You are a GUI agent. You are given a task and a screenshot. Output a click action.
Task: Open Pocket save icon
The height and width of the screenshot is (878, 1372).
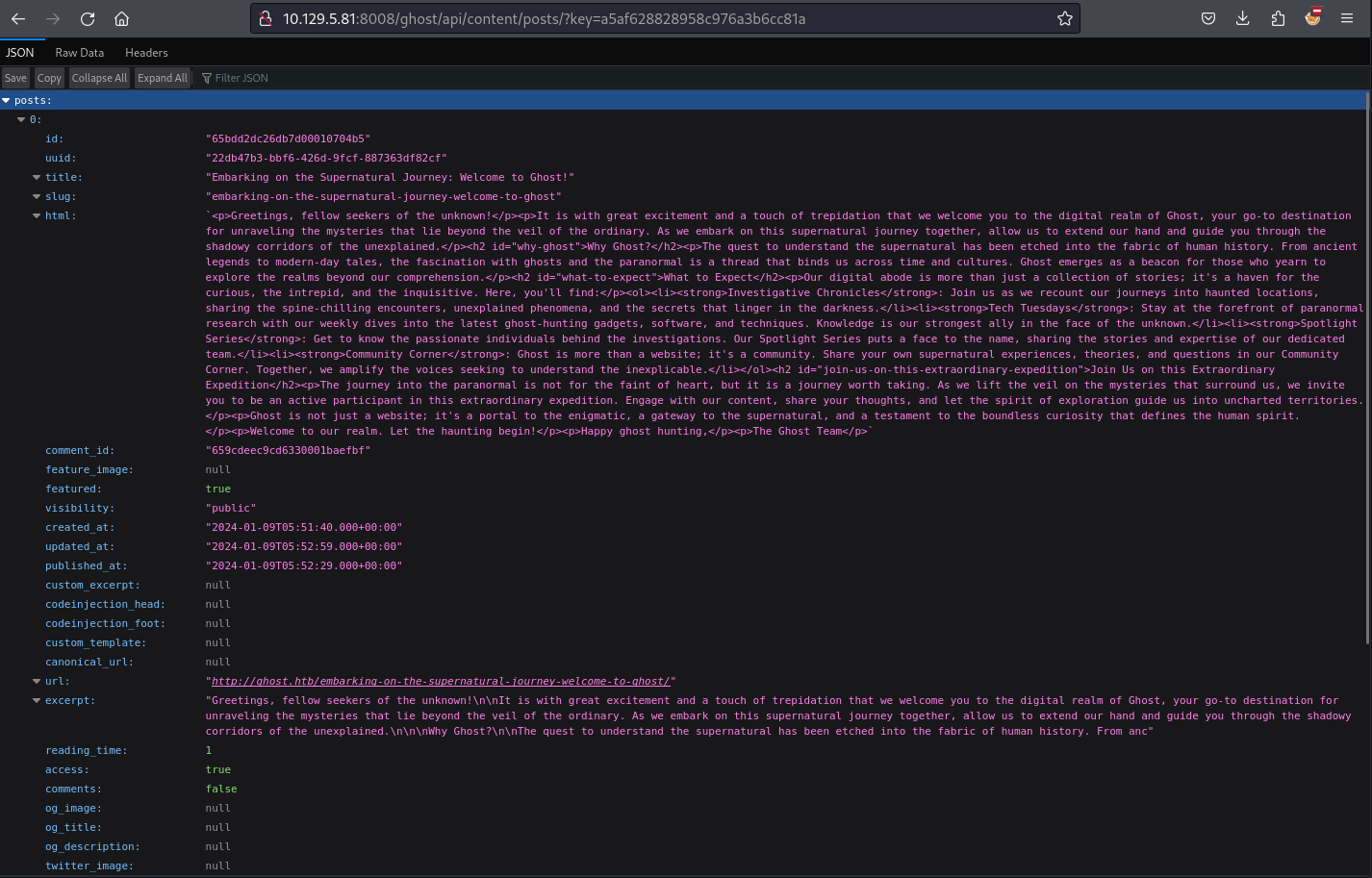[x=1208, y=18]
